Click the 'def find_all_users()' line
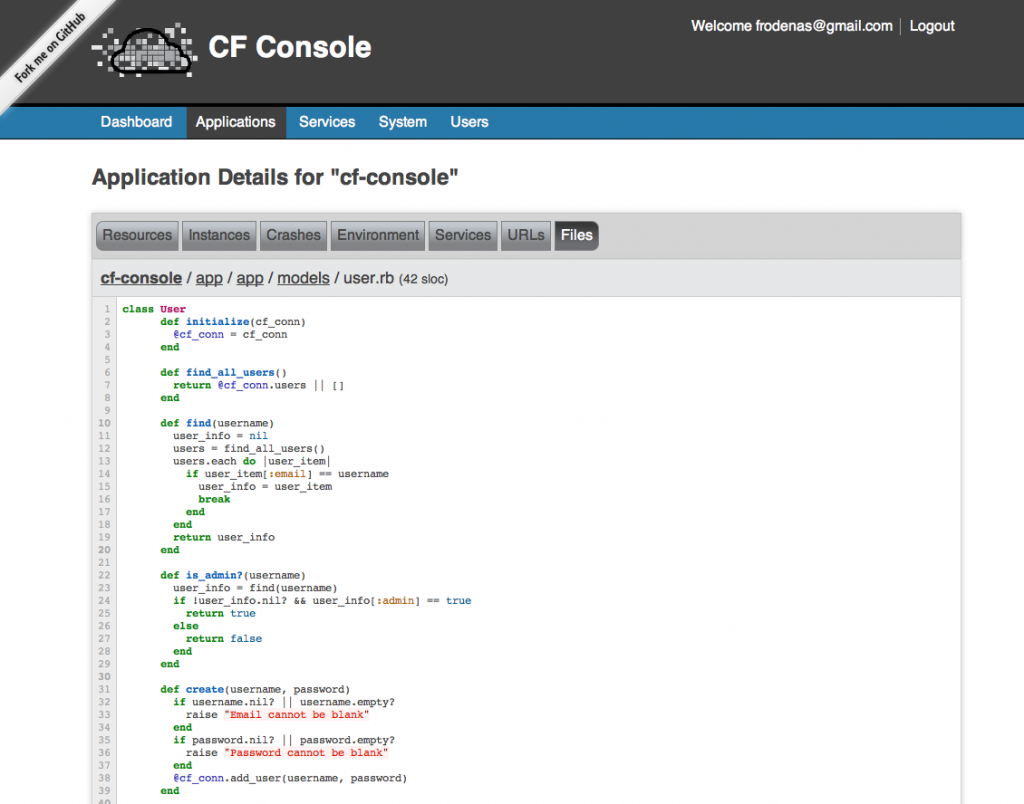This screenshot has width=1024, height=804. click(223, 372)
